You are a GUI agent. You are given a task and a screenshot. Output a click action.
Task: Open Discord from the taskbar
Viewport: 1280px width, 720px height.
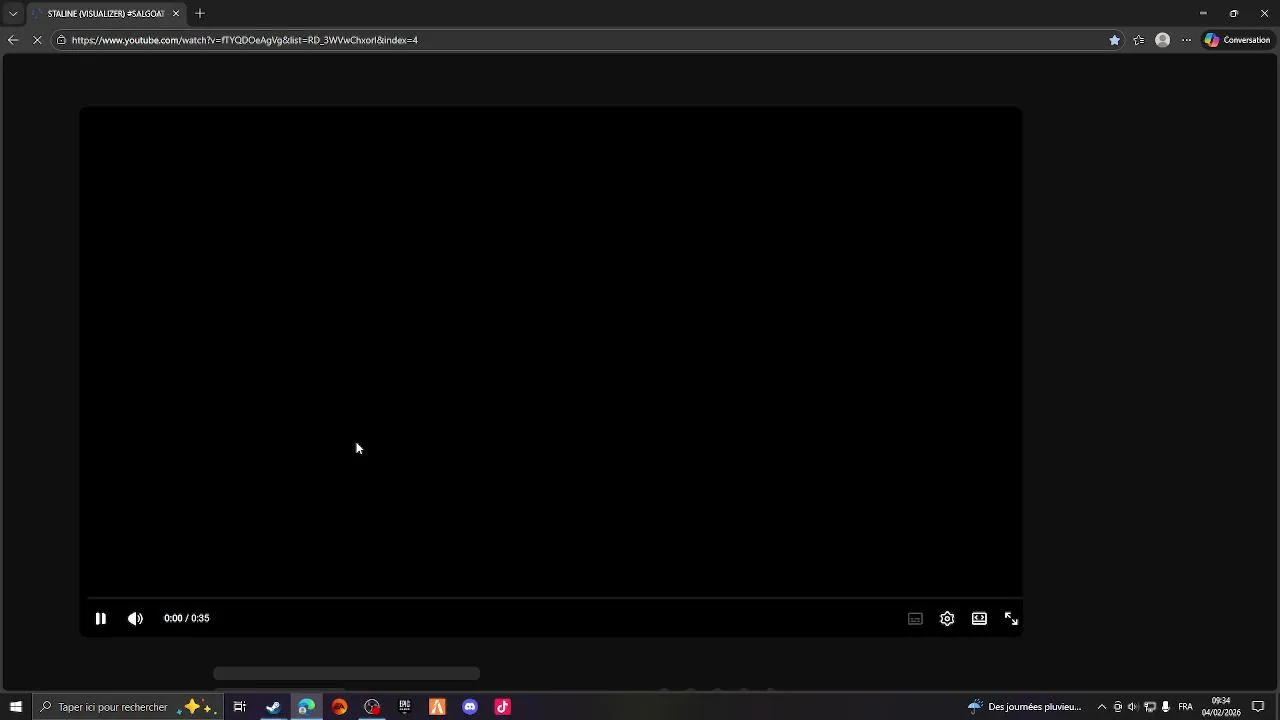click(470, 707)
